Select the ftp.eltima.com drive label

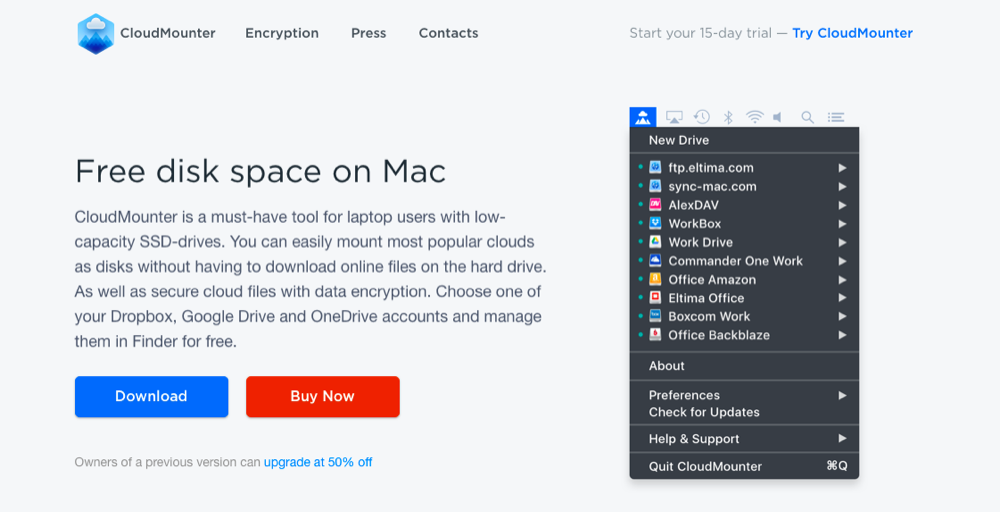pos(710,168)
